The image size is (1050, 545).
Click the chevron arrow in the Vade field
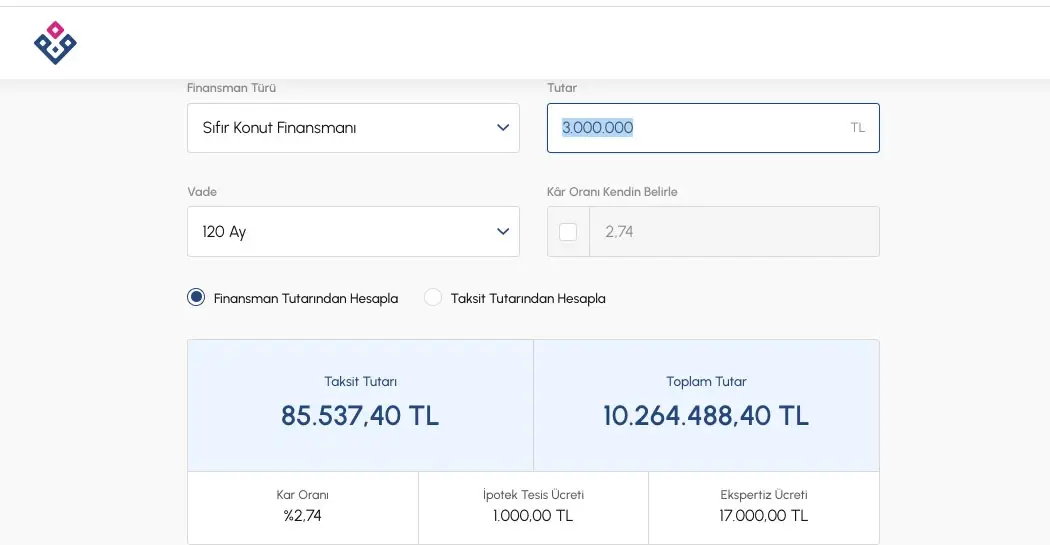(x=503, y=232)
